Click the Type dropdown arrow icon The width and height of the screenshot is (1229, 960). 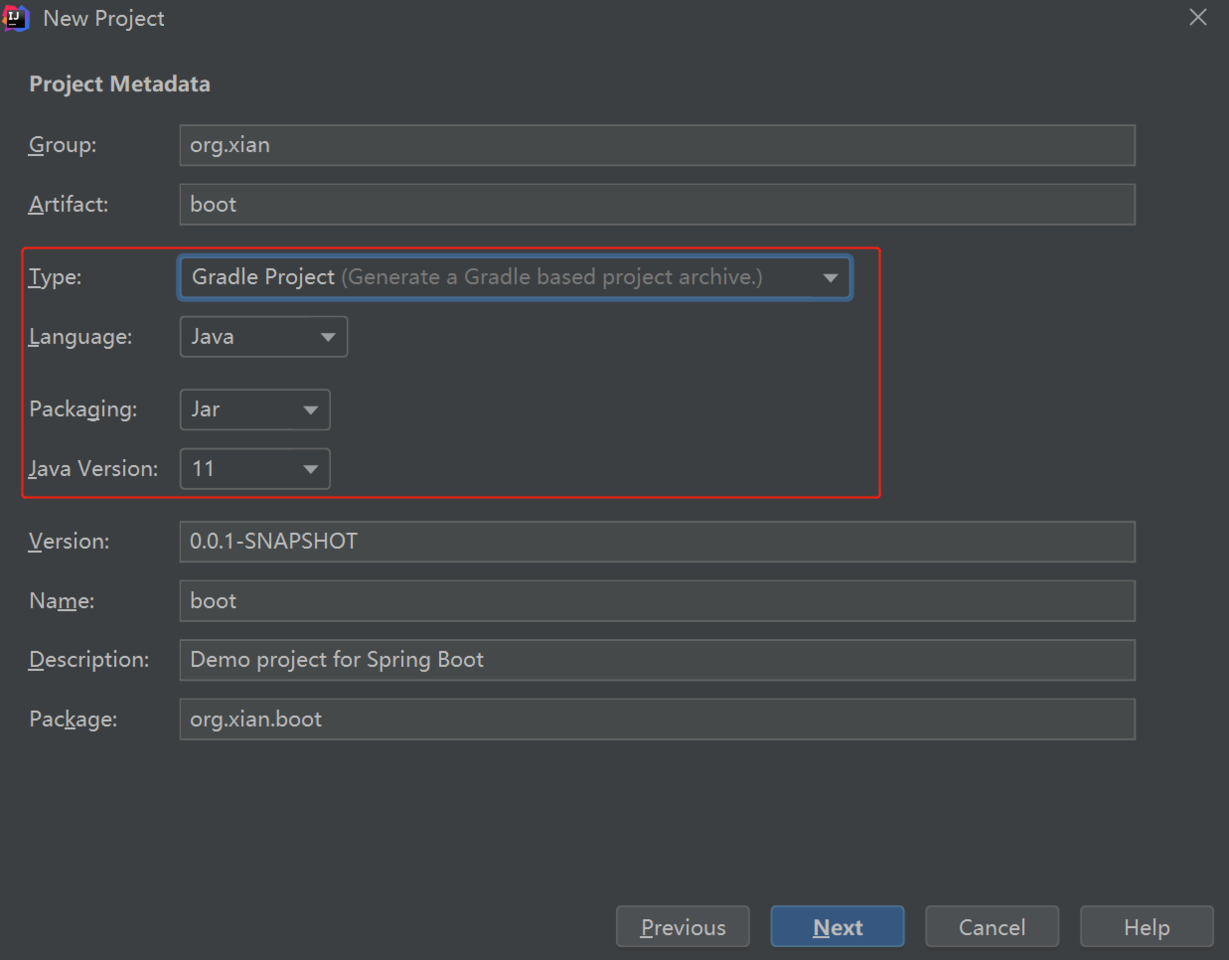tap(830, 278)
